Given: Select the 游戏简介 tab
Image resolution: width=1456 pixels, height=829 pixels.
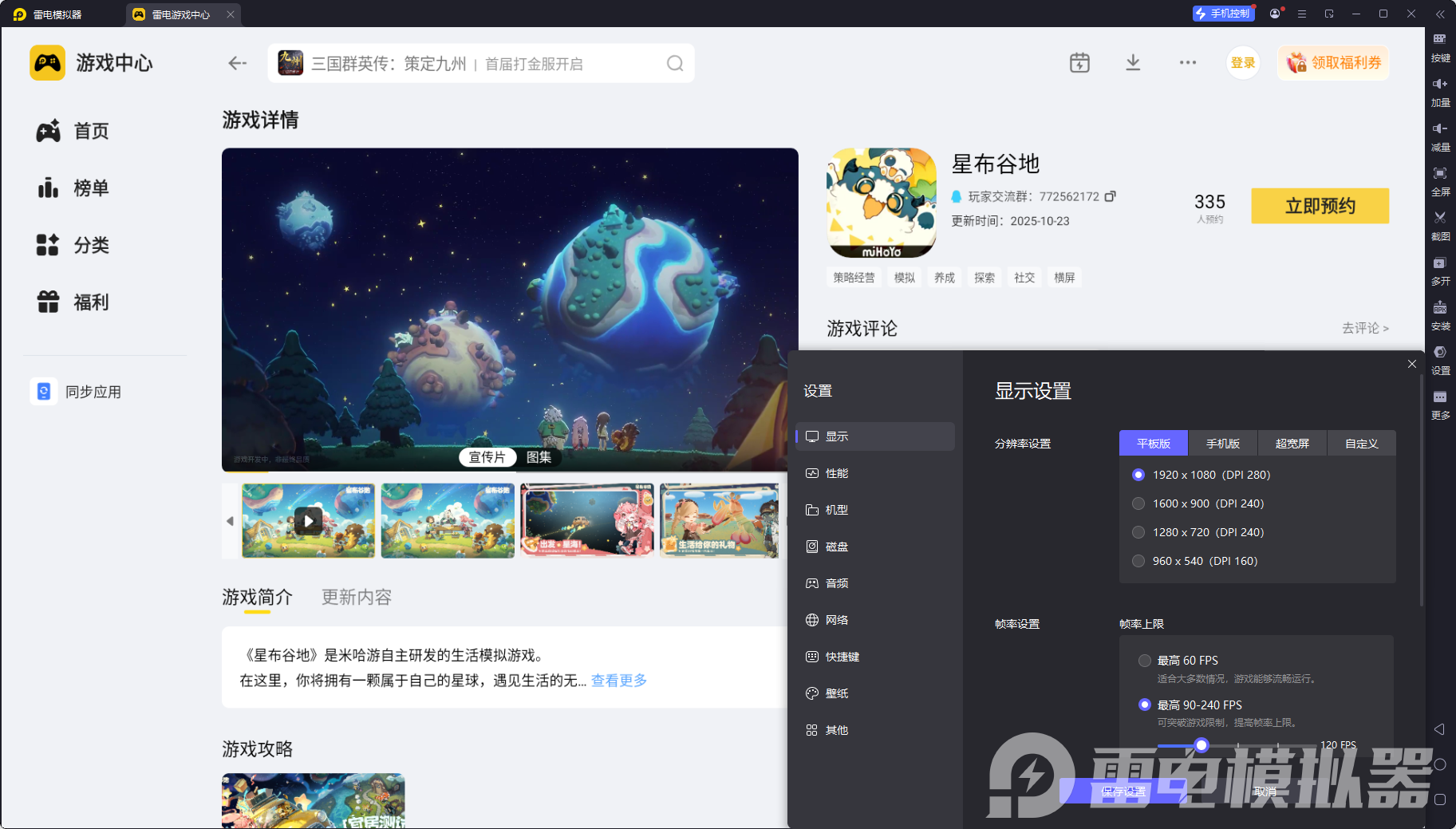Looking at the screenshot, I should coord(257,597).
